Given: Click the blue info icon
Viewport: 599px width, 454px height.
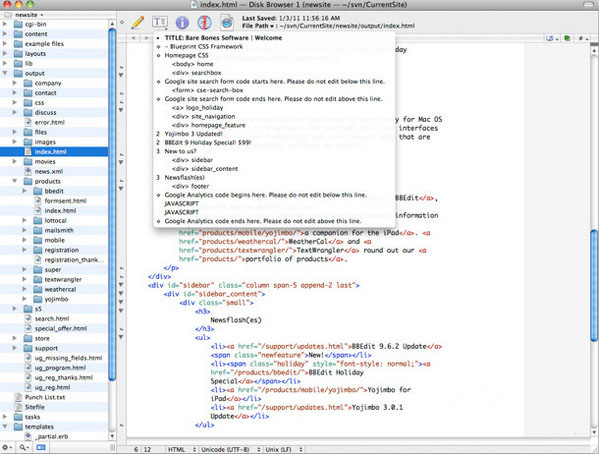Looking at the screenshot, I should 182,23.
